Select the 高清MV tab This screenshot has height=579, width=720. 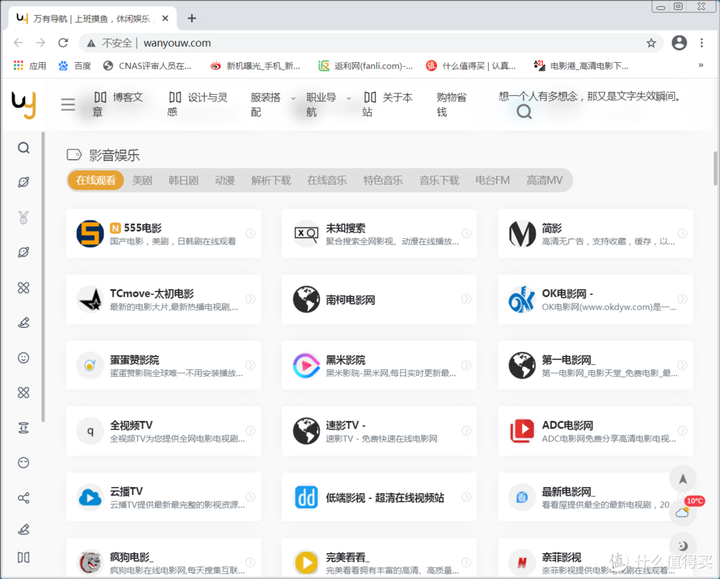tap(545, 180)
